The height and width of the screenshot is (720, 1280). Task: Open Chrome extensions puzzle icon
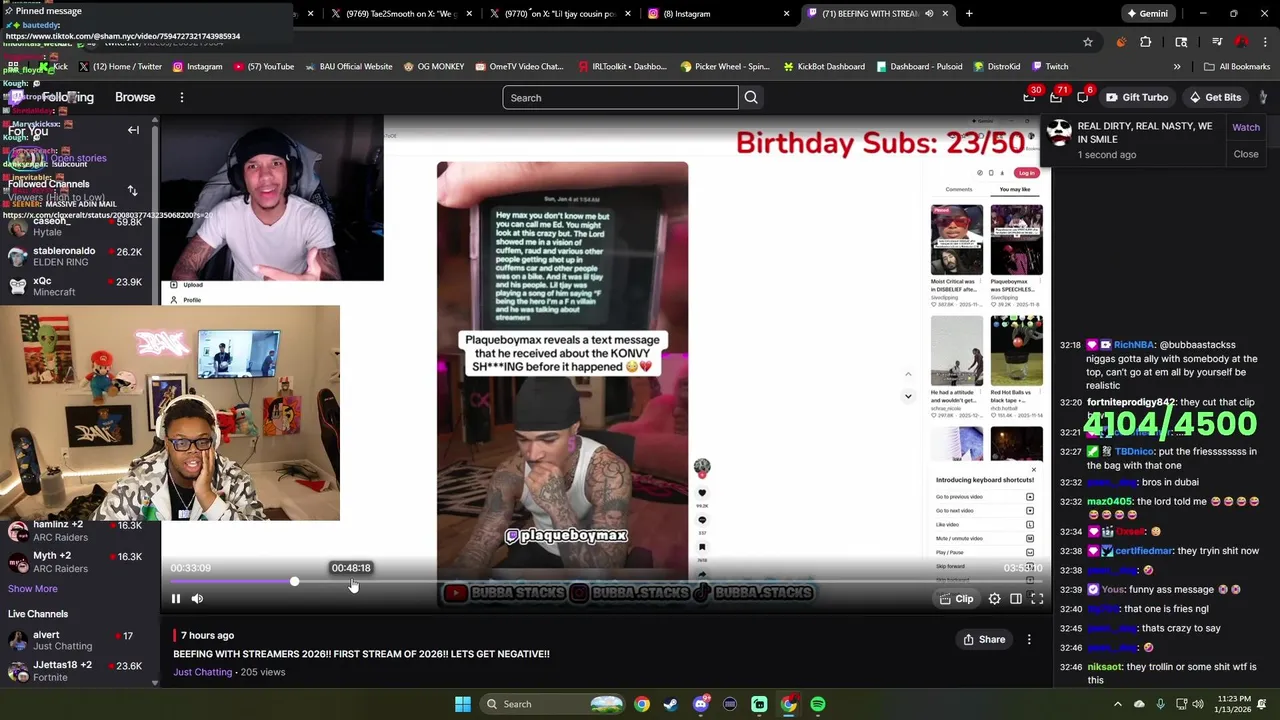[1146, 42]
